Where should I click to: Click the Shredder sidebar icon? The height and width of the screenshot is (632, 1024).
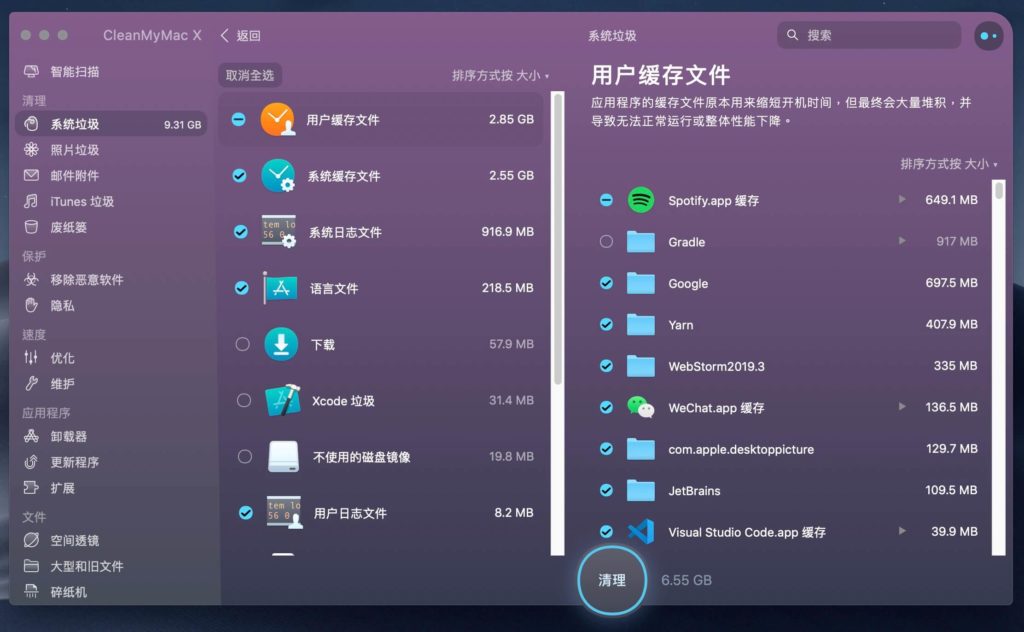pyautogui.click(x=31, y=592)
